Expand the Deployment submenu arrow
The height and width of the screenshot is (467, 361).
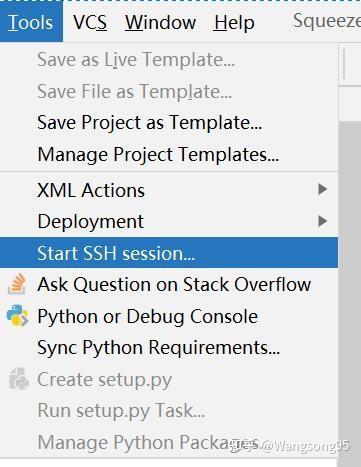click(x=322, y=221)
